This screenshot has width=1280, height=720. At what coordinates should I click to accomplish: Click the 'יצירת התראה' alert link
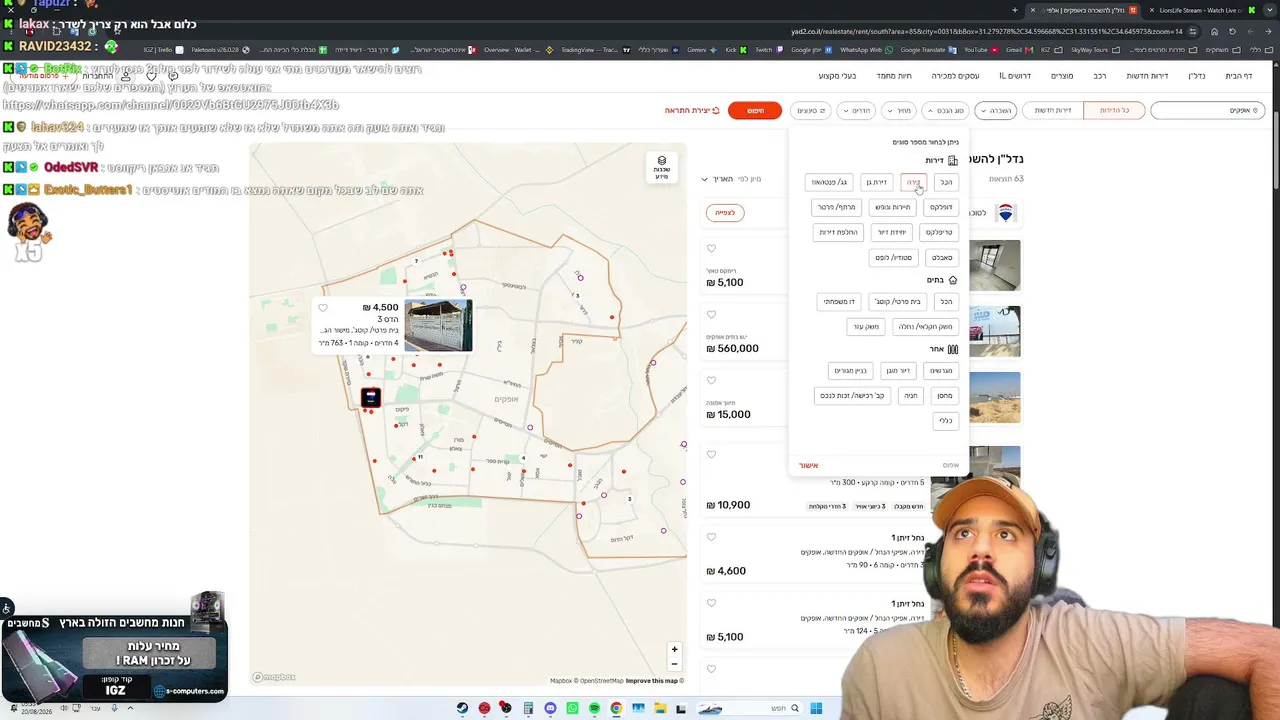click(692, 110)
